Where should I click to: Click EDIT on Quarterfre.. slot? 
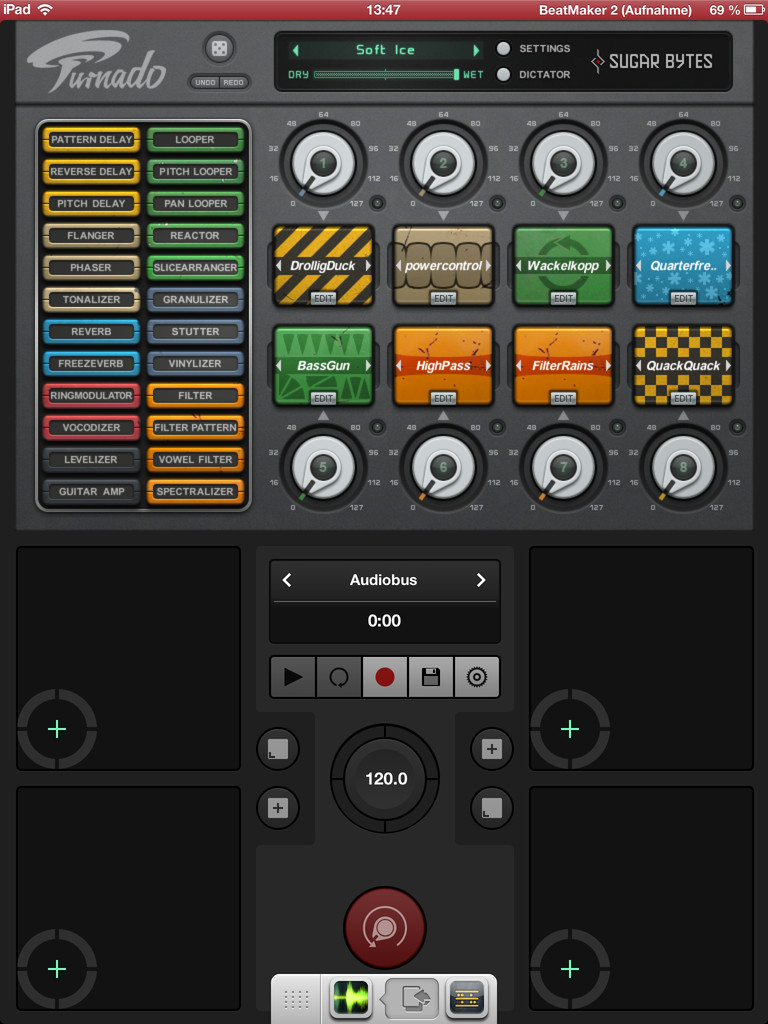coord(684,298)
